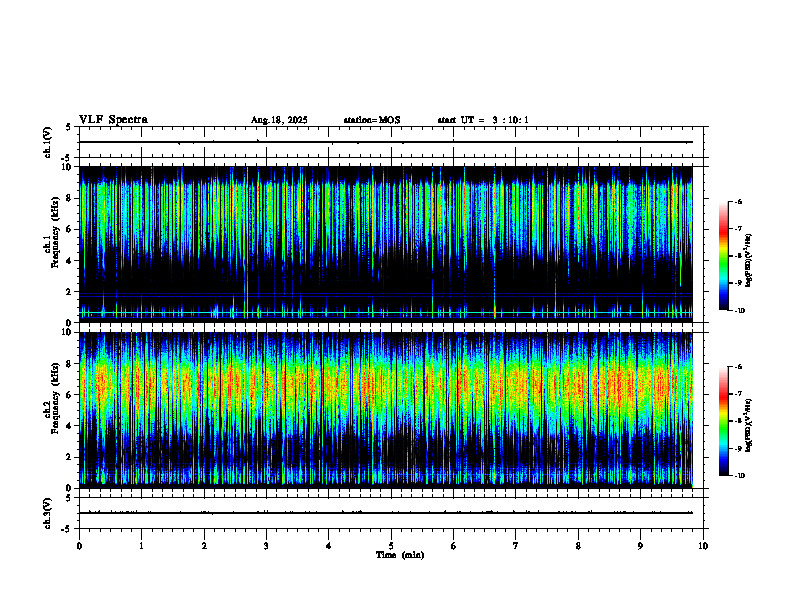The image size is (792, 612).
Task: Click the ch.1 spectrogram color scale bar
Action: (x=723, y=256)
